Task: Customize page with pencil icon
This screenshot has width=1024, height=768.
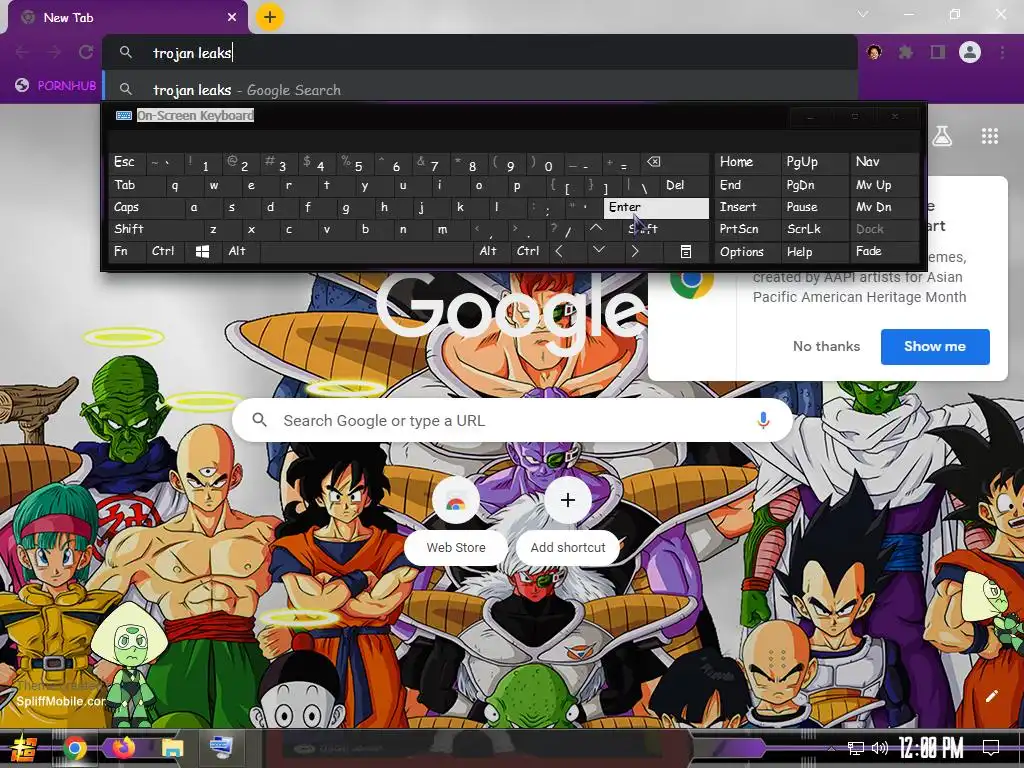Action: [991, 696]
